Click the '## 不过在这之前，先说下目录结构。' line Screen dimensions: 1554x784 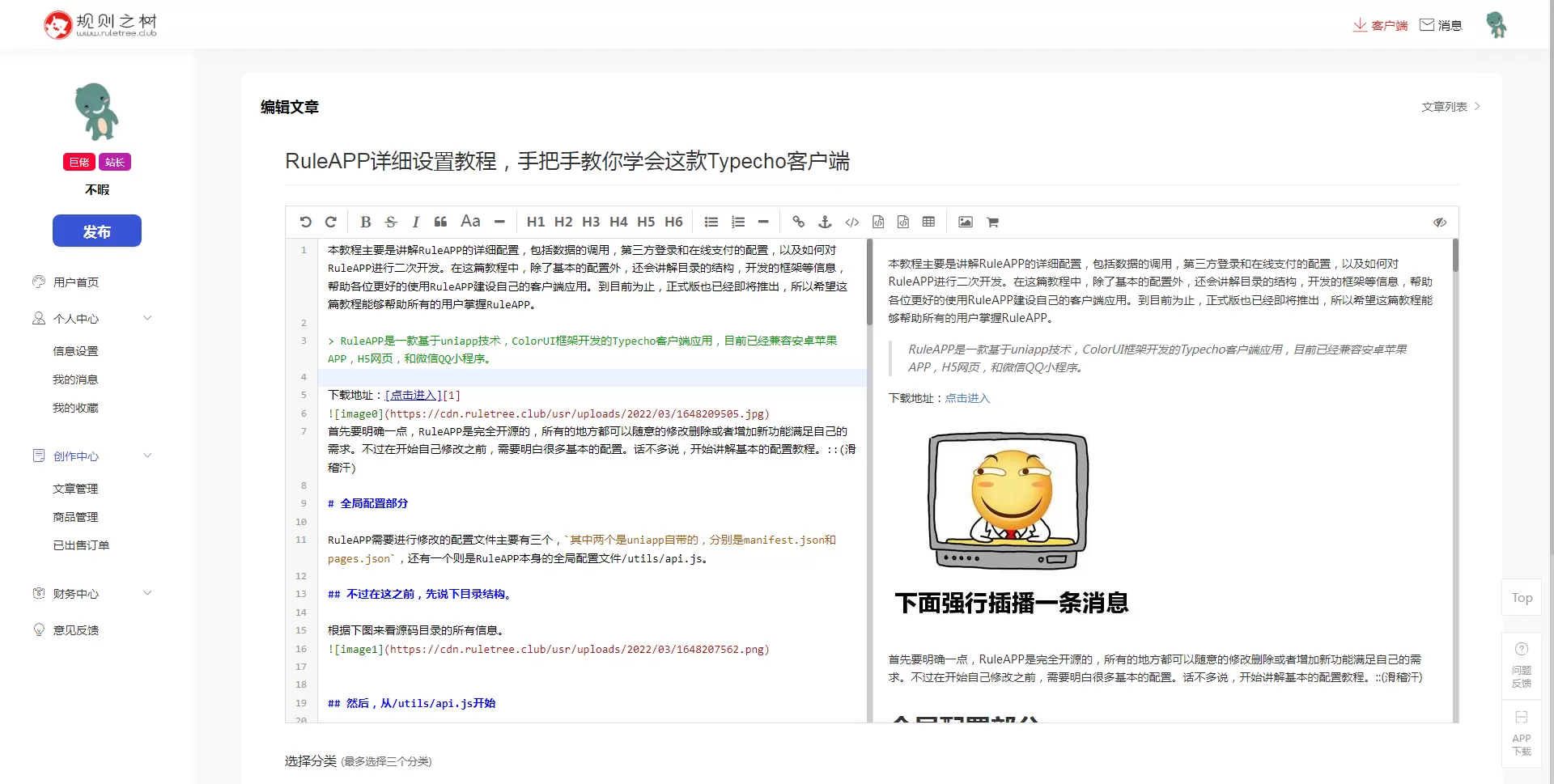point(419,594)
